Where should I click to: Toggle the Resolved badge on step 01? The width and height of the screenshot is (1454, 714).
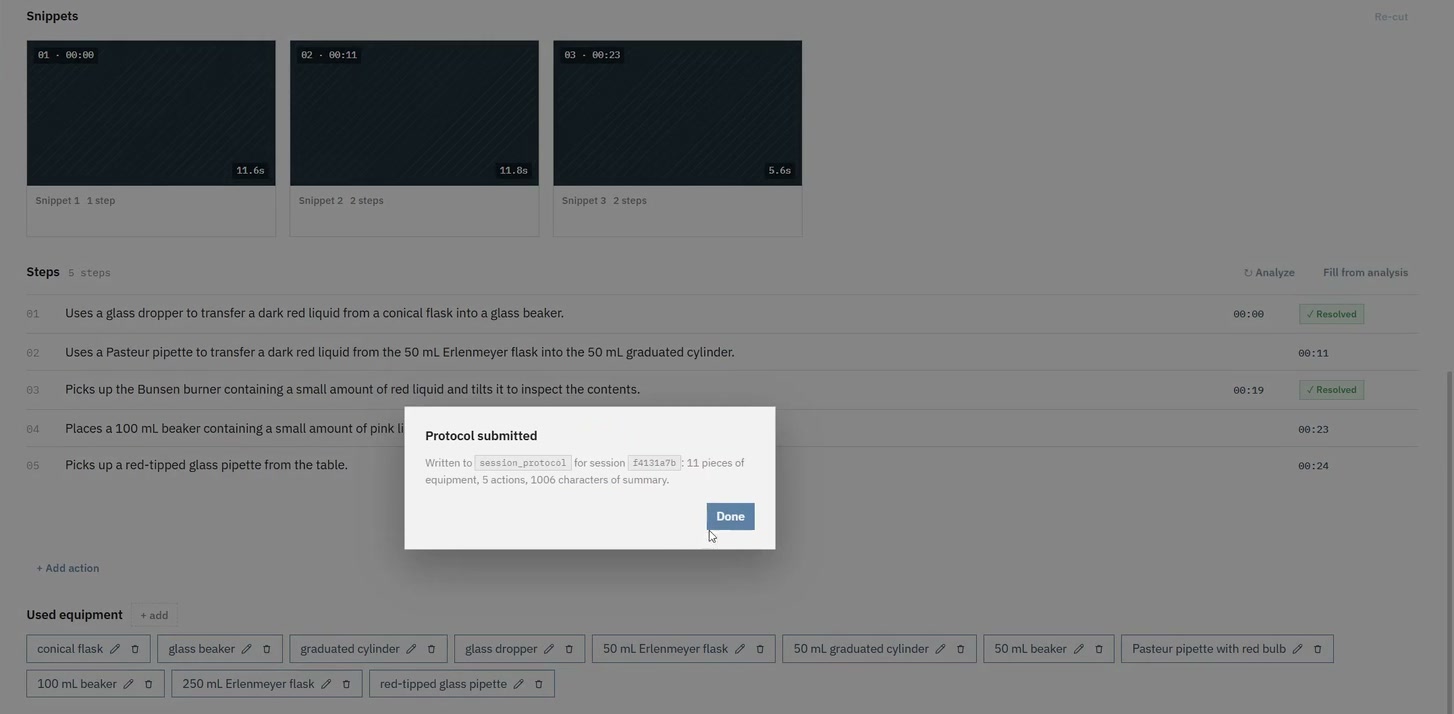[x=1331, y=314]
